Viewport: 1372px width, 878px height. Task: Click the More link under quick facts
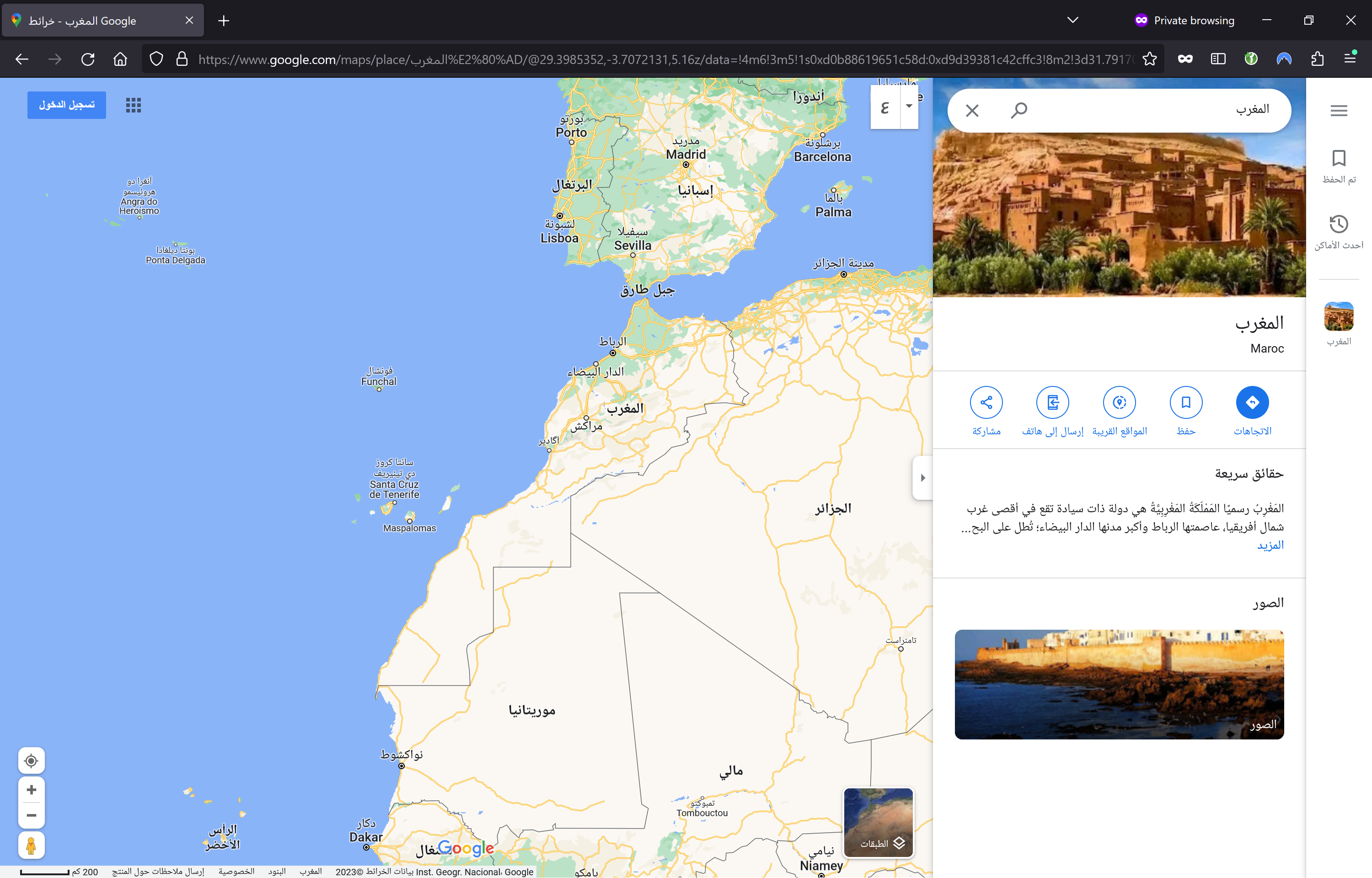coord(1270,545)
